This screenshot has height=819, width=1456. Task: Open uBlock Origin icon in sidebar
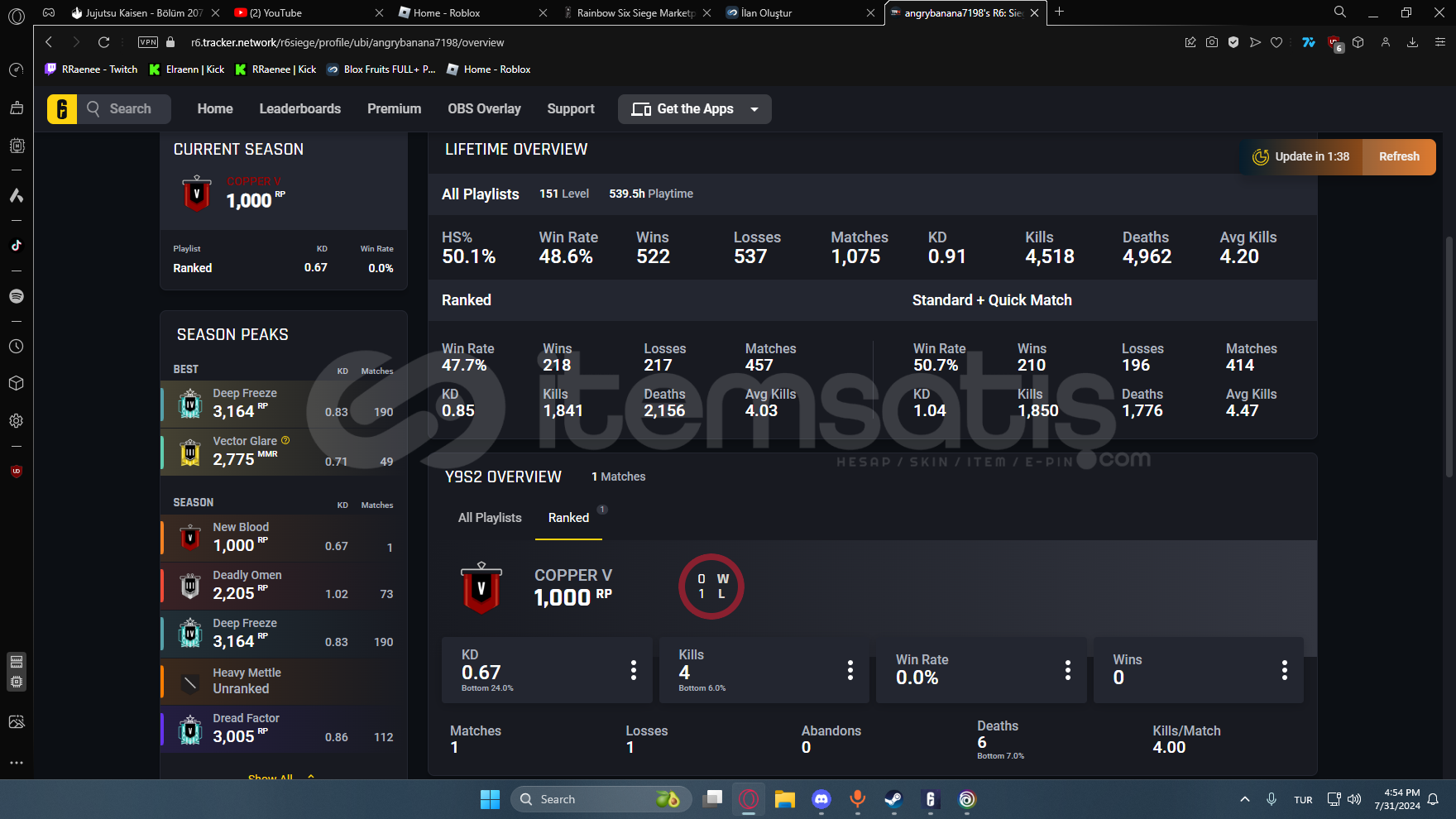[16, 472]
